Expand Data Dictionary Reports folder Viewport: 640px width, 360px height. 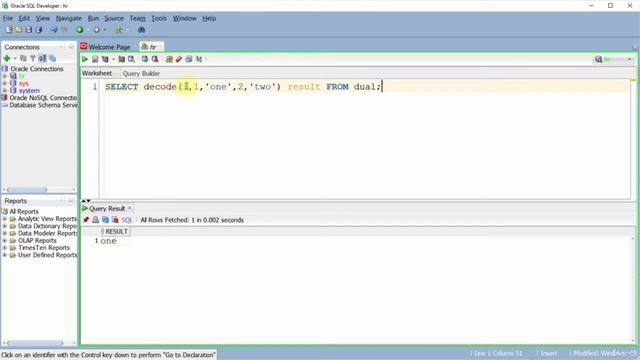click(x=5, y=226)
